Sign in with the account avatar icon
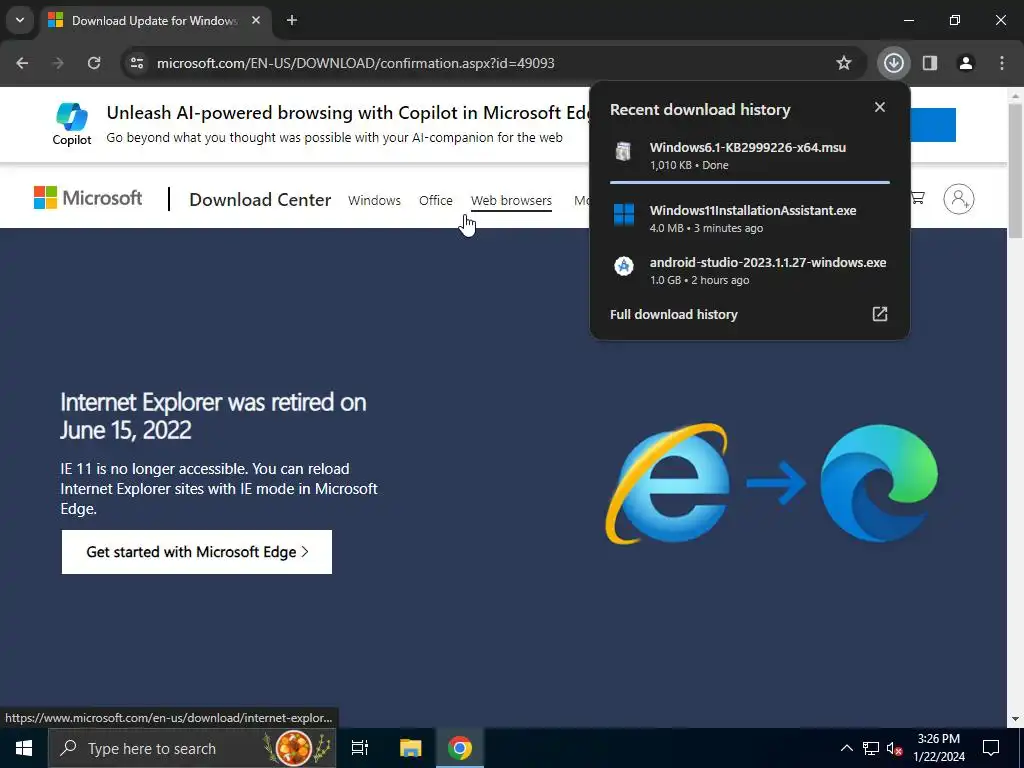This screenshot has height=768, width=1024. click(959, 199)
